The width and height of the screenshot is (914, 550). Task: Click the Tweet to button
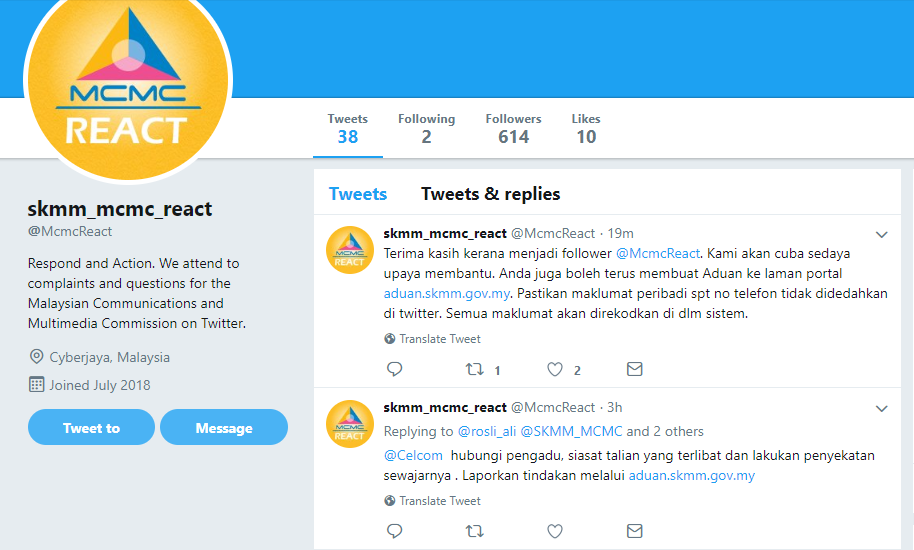[x=91, y=428]
